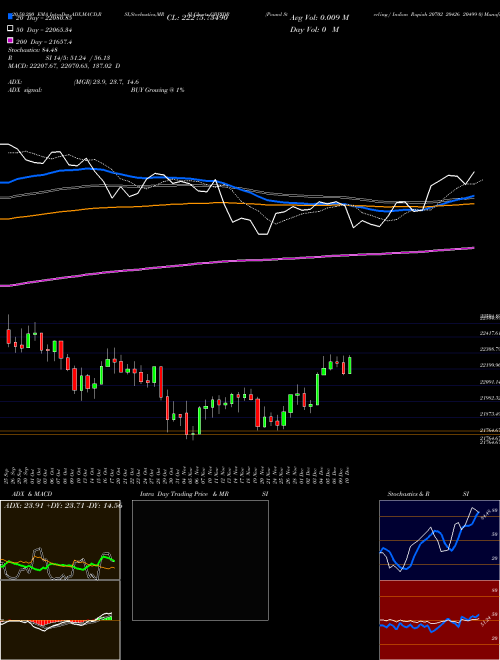This screenshot has width=500, height=660.
Task: Open the ADX indicator mini chart
Action: point(60,540)
